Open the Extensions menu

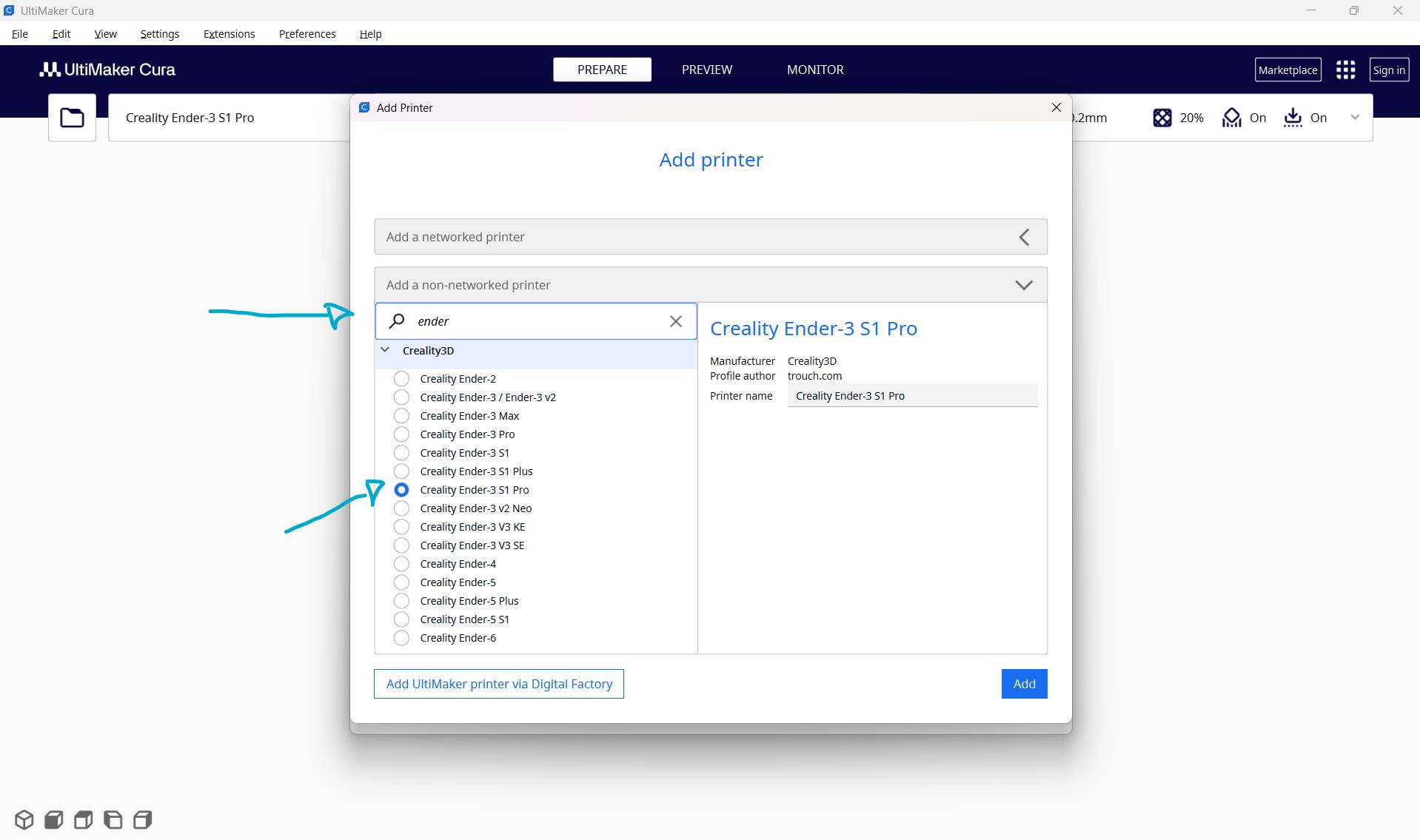point(230,34)
